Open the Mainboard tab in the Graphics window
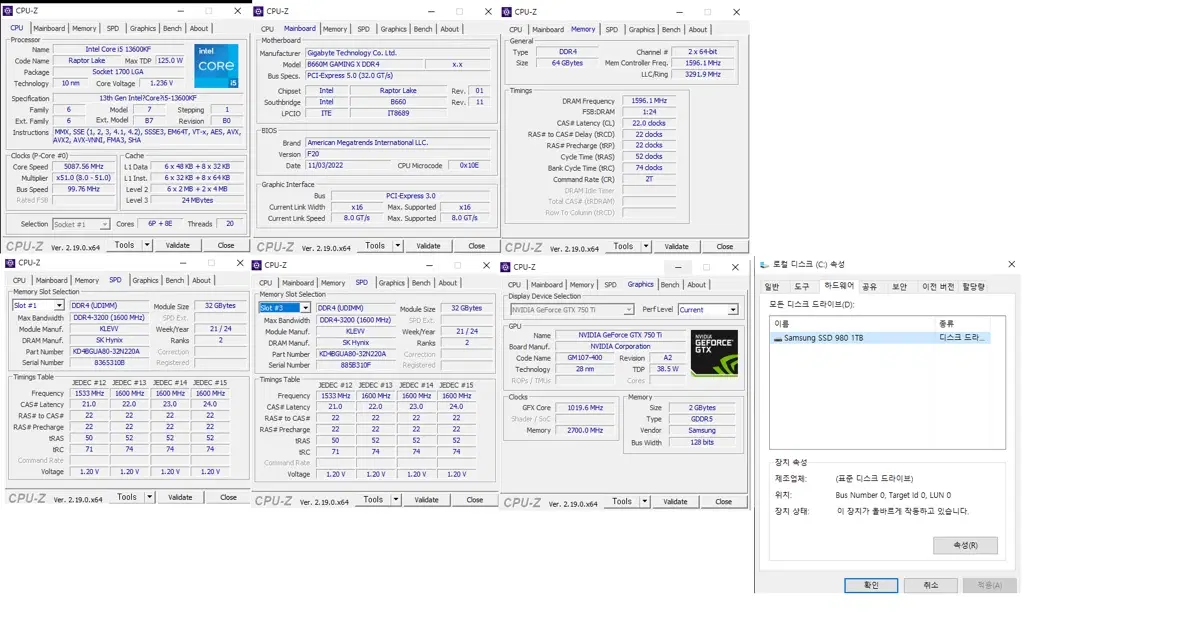The height and width of the screenshot is (641, 1200). (x=546, y=285)
